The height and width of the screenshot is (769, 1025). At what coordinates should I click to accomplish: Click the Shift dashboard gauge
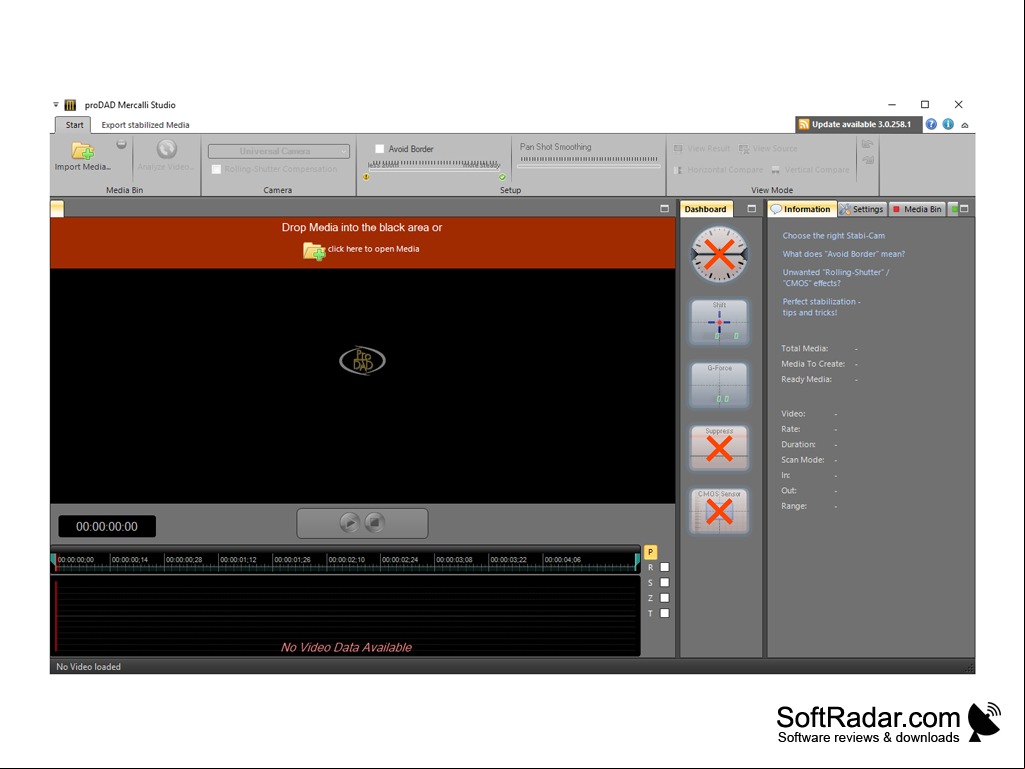click(x=719, y=322)
